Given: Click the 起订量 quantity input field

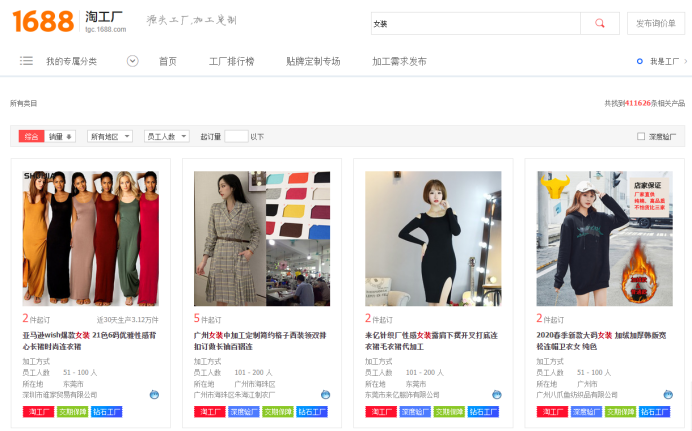Looking at the screenshot, I should pos(236,136).
